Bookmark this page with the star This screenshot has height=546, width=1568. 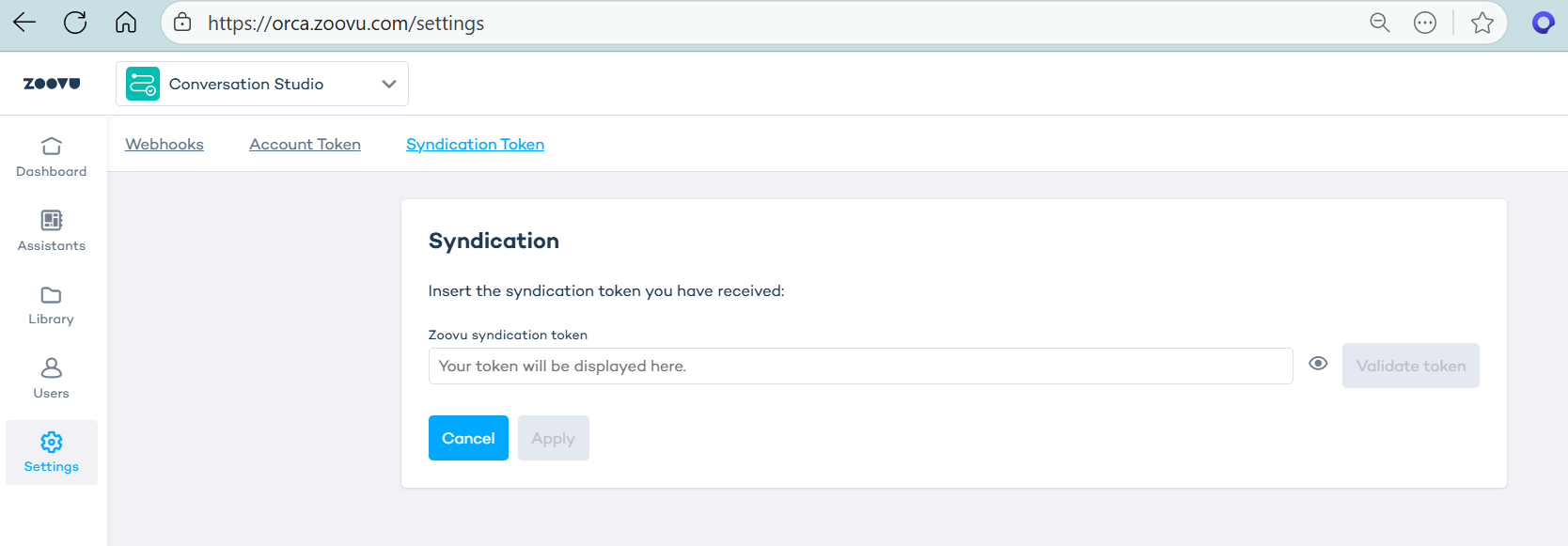coord(1482,23)
